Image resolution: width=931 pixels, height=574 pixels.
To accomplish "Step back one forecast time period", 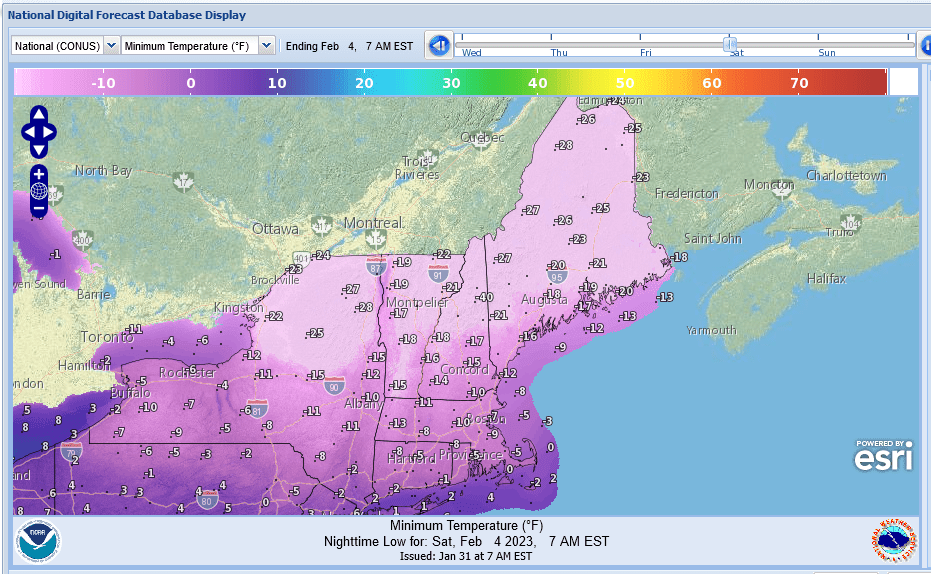I will point(438,45).
